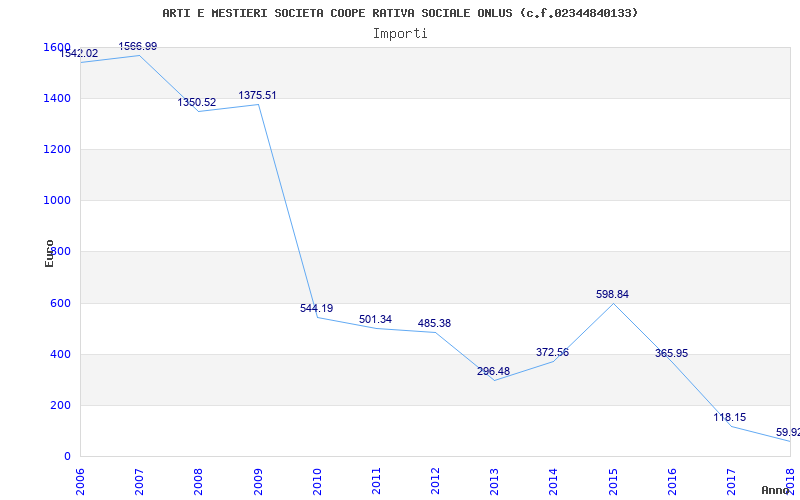
Task: Click the Euro y-axis label
Action: click(x=49, y=253)
